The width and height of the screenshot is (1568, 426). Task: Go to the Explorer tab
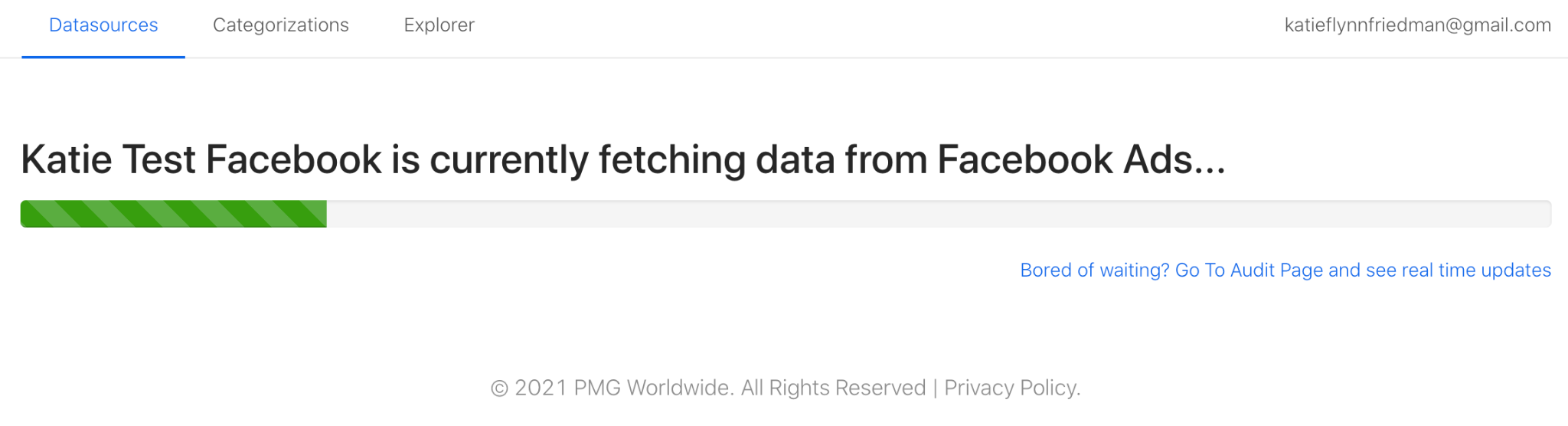coord(439,25)
